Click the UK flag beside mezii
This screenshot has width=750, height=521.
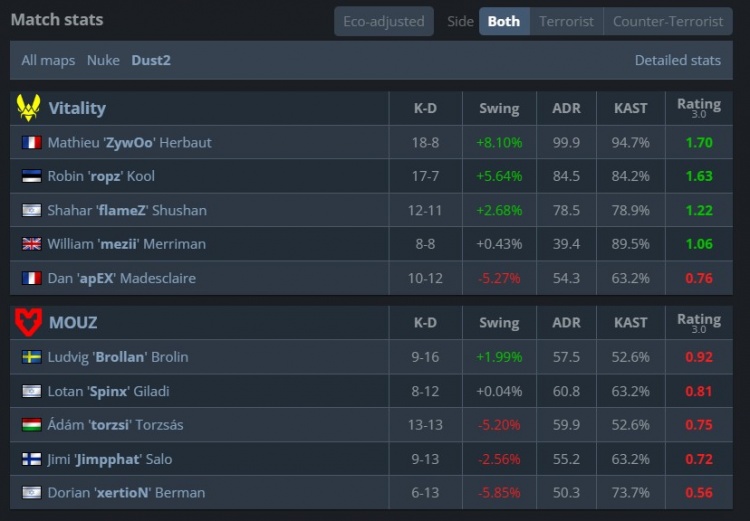click(x=31, y=245)
